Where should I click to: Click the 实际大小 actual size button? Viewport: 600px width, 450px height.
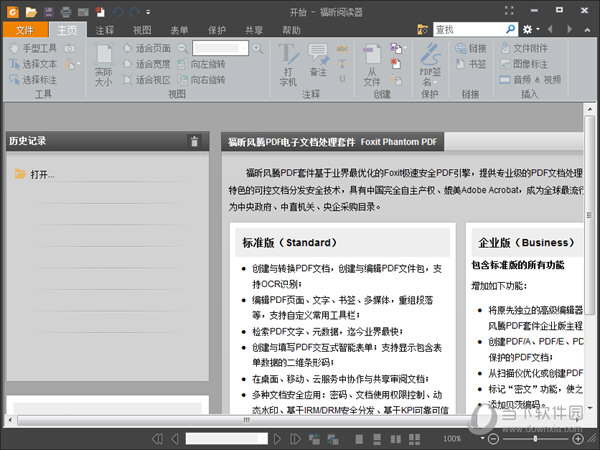coord(104,65)
